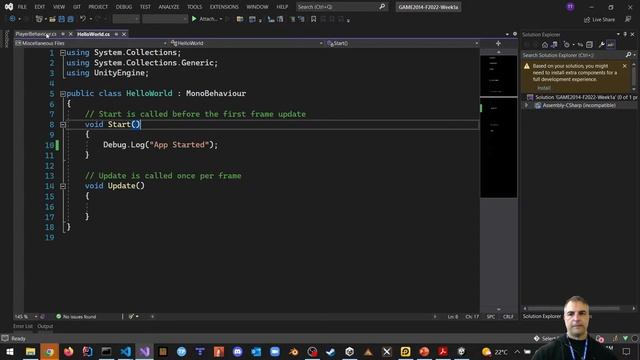The height and width of the screenshot is (360, 640).
Task: Open Firefox from the taskbar
Action: (x=69, y=351)
